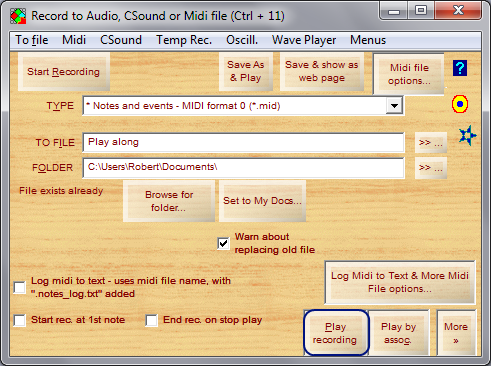
Task: Click Play by assoc. button
Action: point(398,333)
